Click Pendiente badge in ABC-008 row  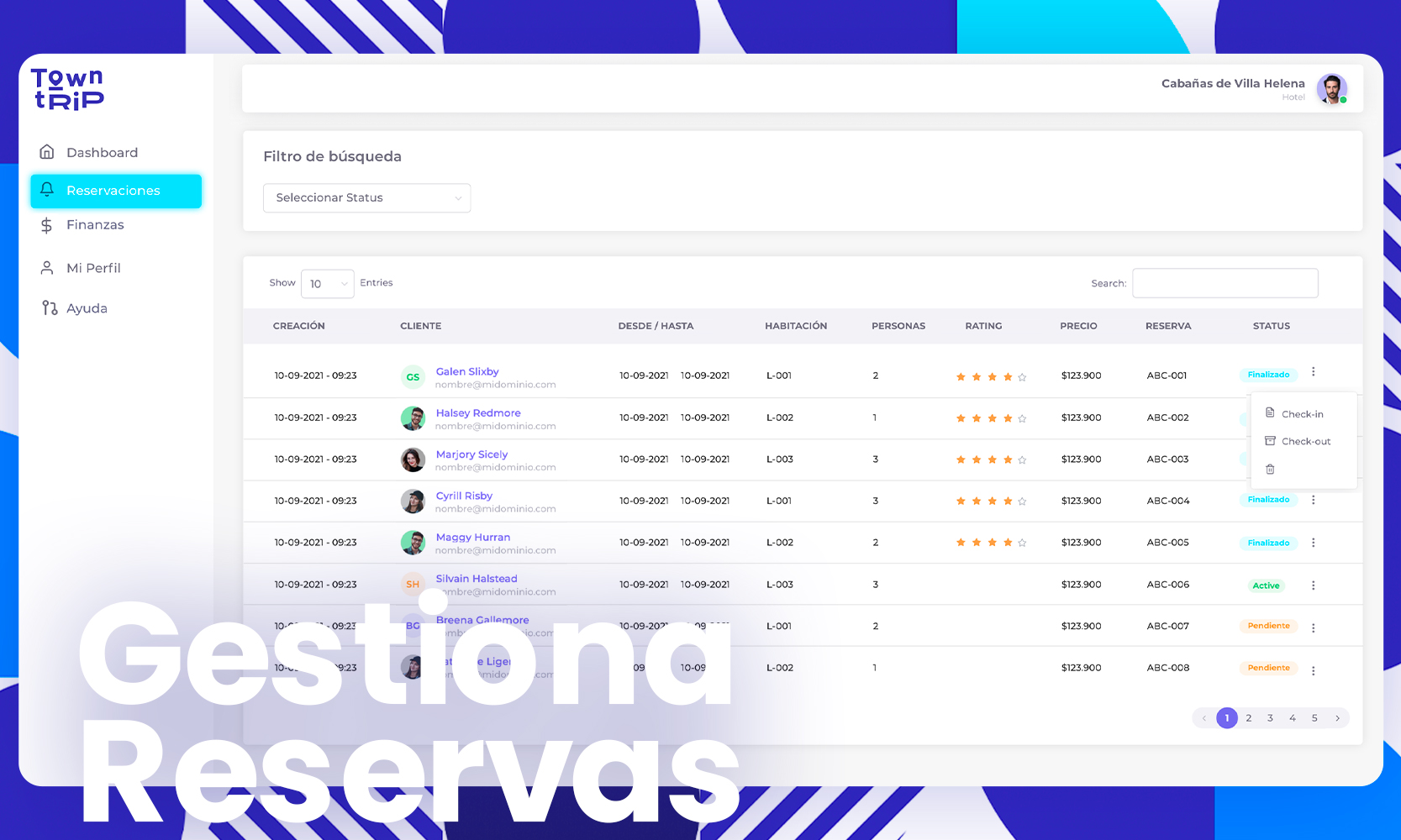click(1268, 668)
